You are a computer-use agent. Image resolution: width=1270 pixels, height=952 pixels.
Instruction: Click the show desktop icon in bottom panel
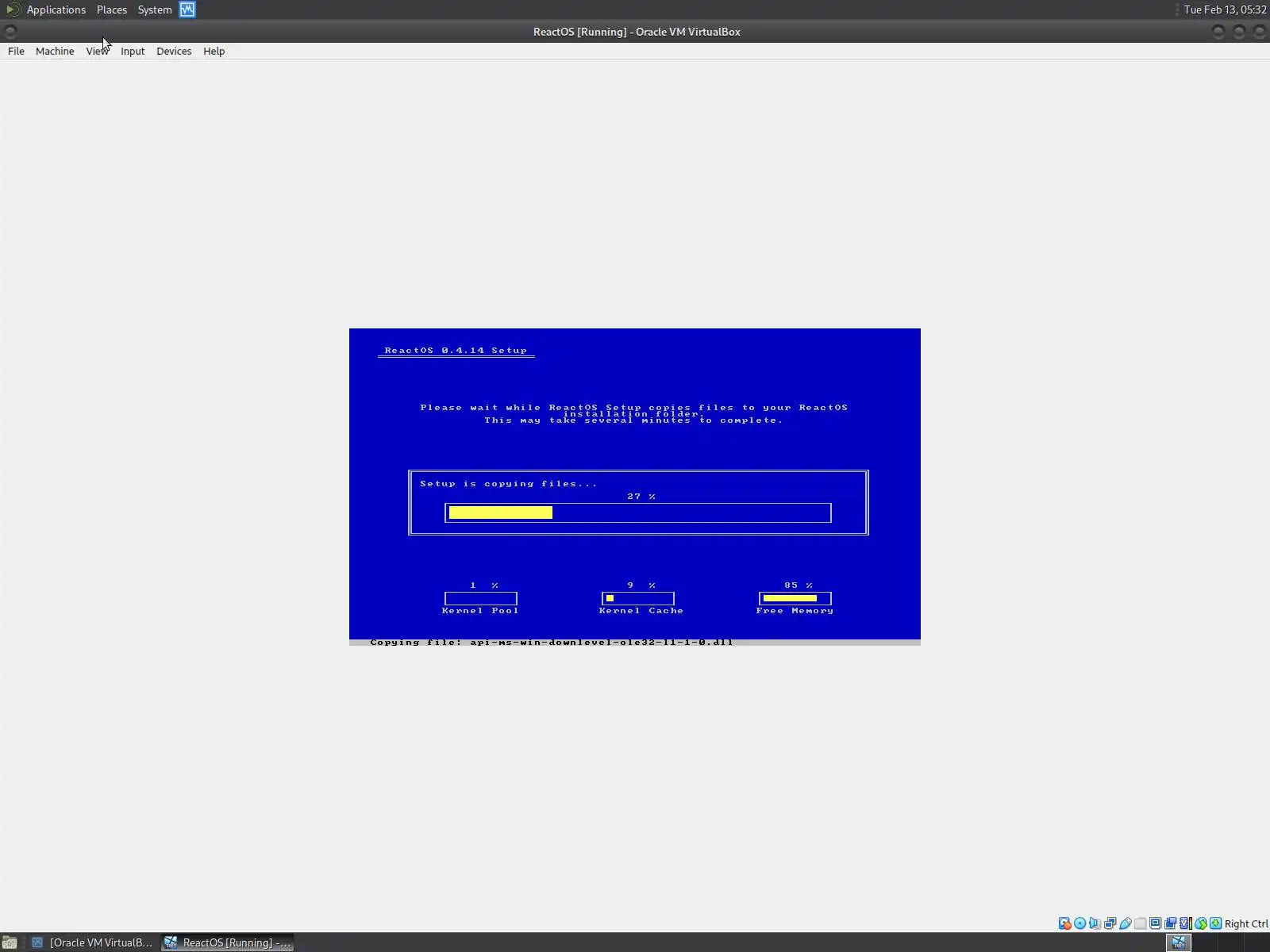pos(10,942)
